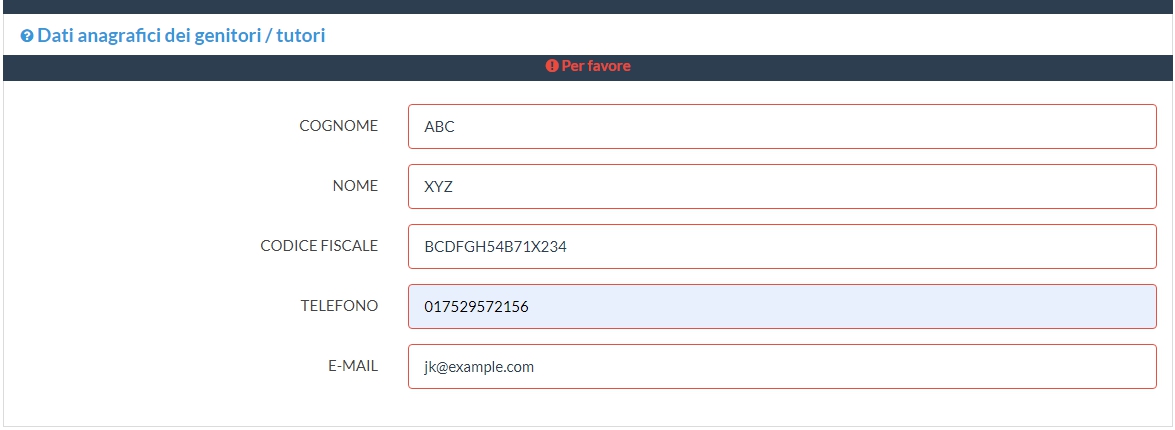The width and height of the screenshot is (1175, 430).
Task: Click the E-MAIL label text
Action: pos(352,366)
